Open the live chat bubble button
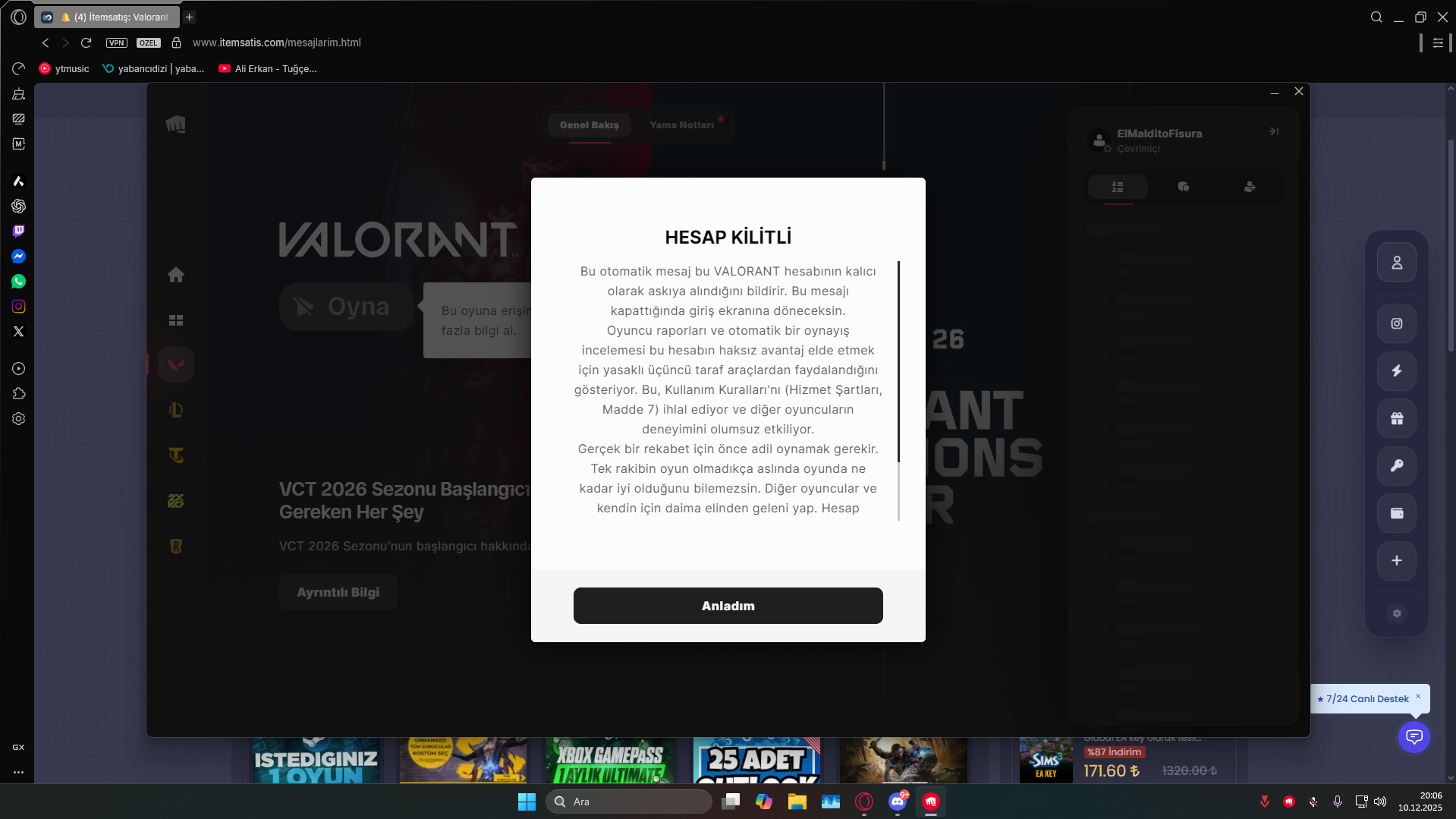This screenshot has height=819, width=1456. point(1414,737)
